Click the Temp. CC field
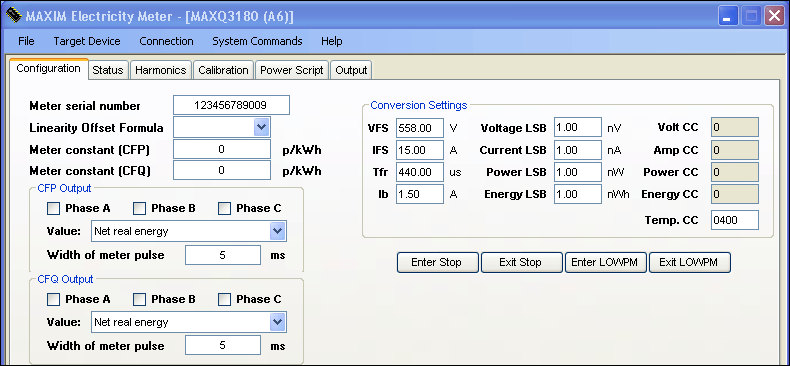The width and height of the screenshot is (790, 366). [735, 220]
